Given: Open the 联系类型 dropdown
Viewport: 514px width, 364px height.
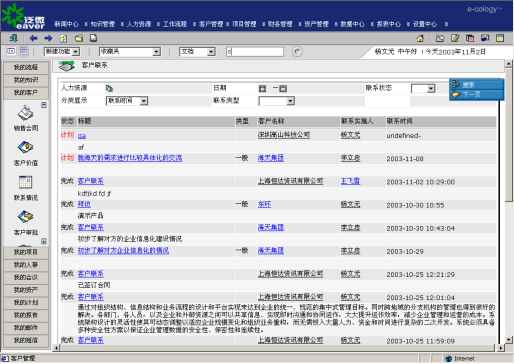Looking at the screenshot, I should click(x=290, y=101).
